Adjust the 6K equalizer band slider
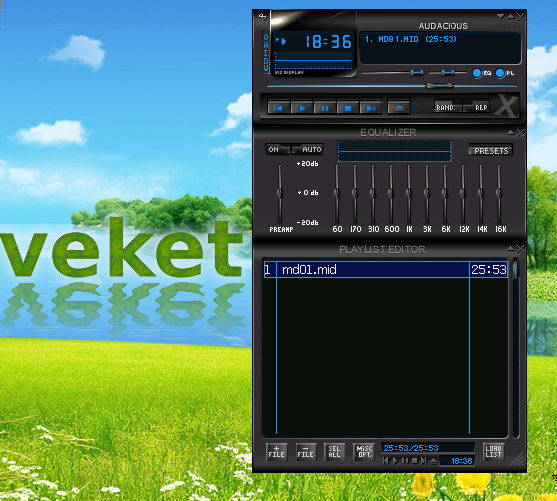The height and width of the screenshot is (501, 557). pos(445,193)
